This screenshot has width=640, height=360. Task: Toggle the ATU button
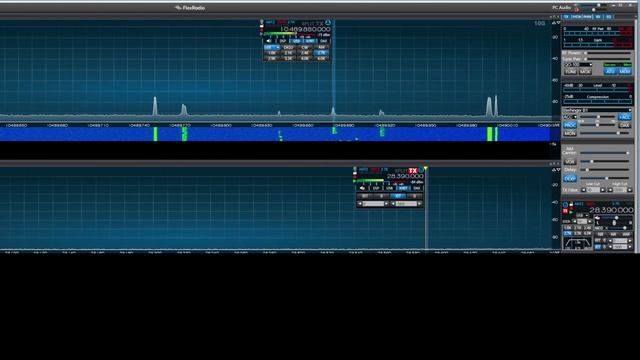pyautogui.click(x=610, y=71)
